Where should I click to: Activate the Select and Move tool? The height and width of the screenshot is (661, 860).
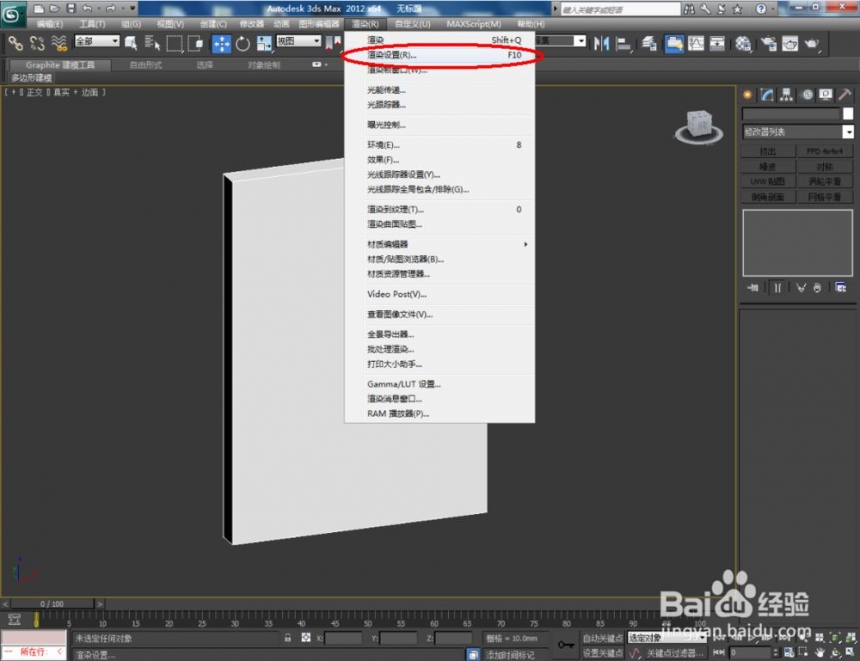click(222, 44)
